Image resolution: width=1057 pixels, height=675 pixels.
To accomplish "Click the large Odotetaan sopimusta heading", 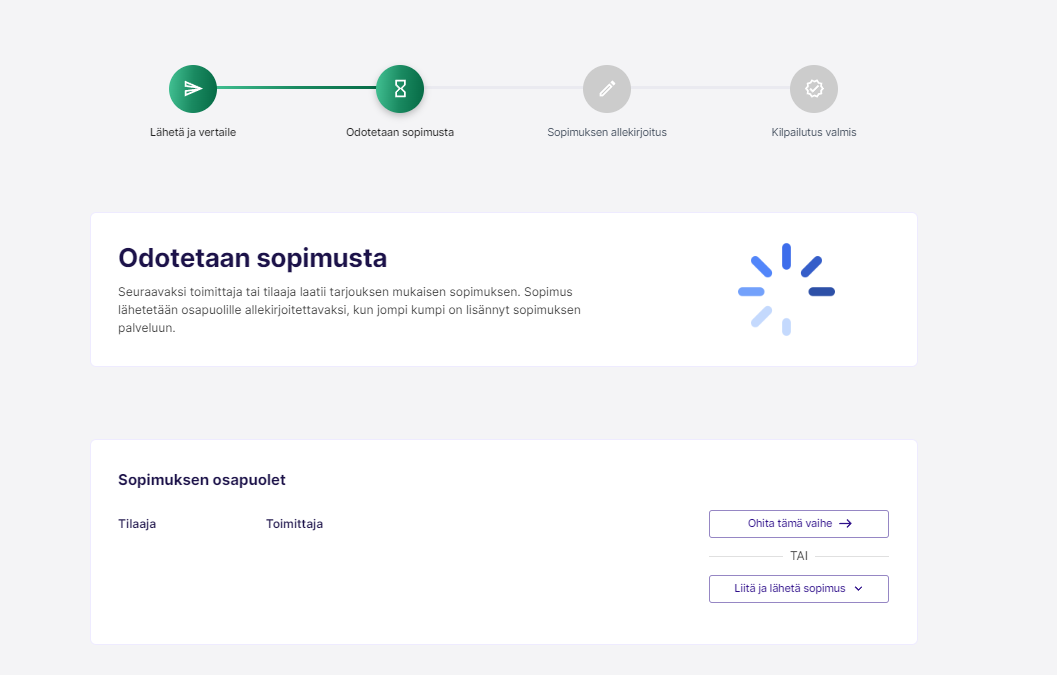I will [x=253, y=258].
